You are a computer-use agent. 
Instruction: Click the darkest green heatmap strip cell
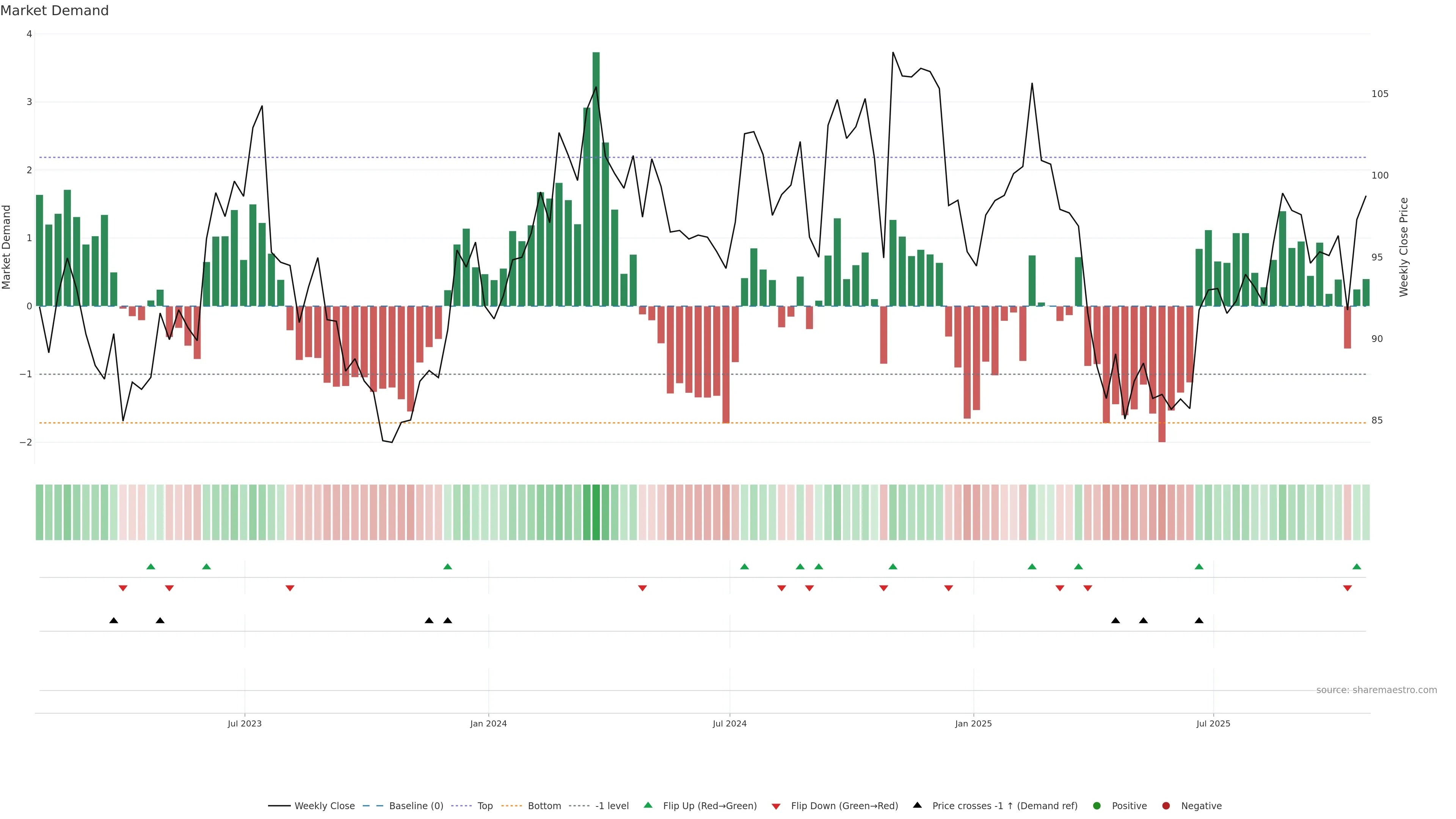click(x=596, y=512)
